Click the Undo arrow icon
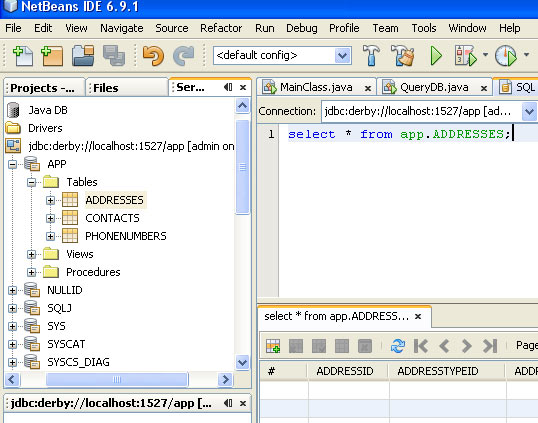Viewport: 538px width, 423px height. 153,56
